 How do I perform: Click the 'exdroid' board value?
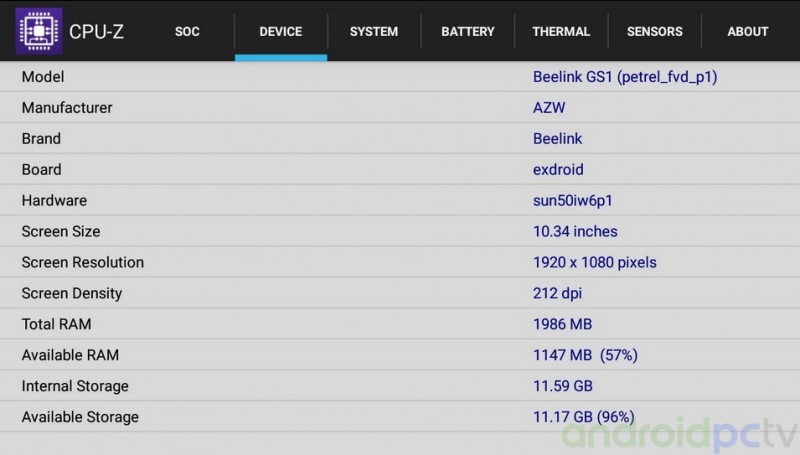tap(558, 169)
